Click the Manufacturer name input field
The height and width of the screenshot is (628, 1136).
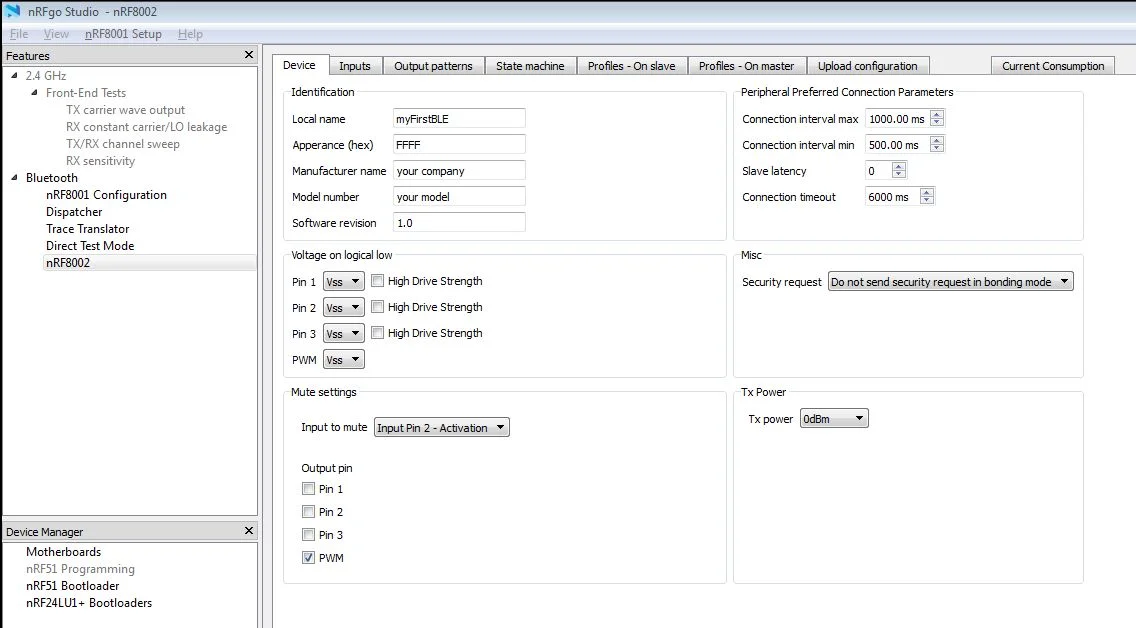coord(459,171)
